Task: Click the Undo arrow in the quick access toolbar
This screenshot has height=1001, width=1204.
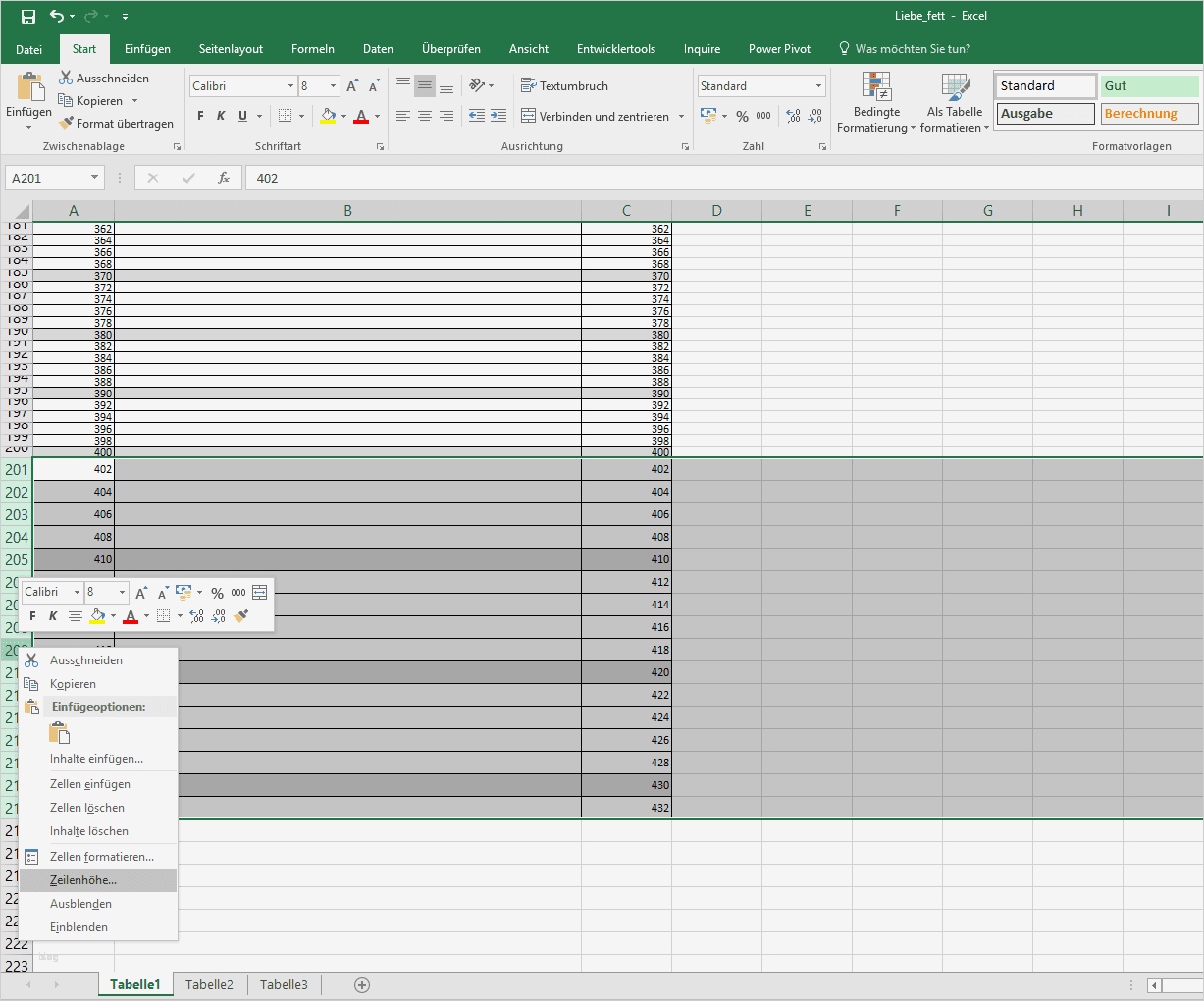Action: coord(57,16)
